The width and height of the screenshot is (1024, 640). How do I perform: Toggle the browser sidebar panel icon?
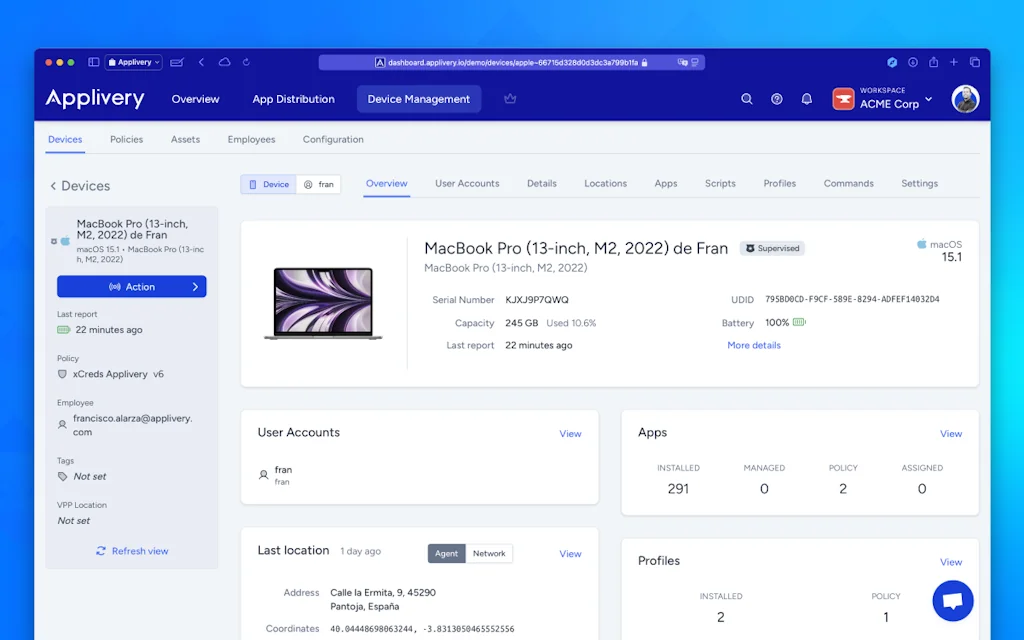click(93, 62)
